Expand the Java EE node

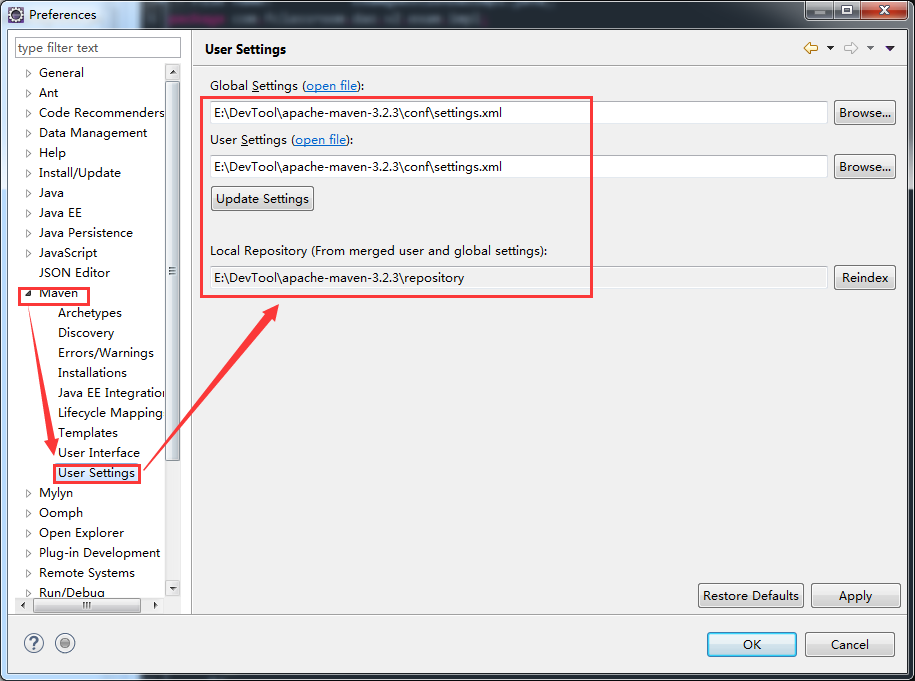click(28, 214)
